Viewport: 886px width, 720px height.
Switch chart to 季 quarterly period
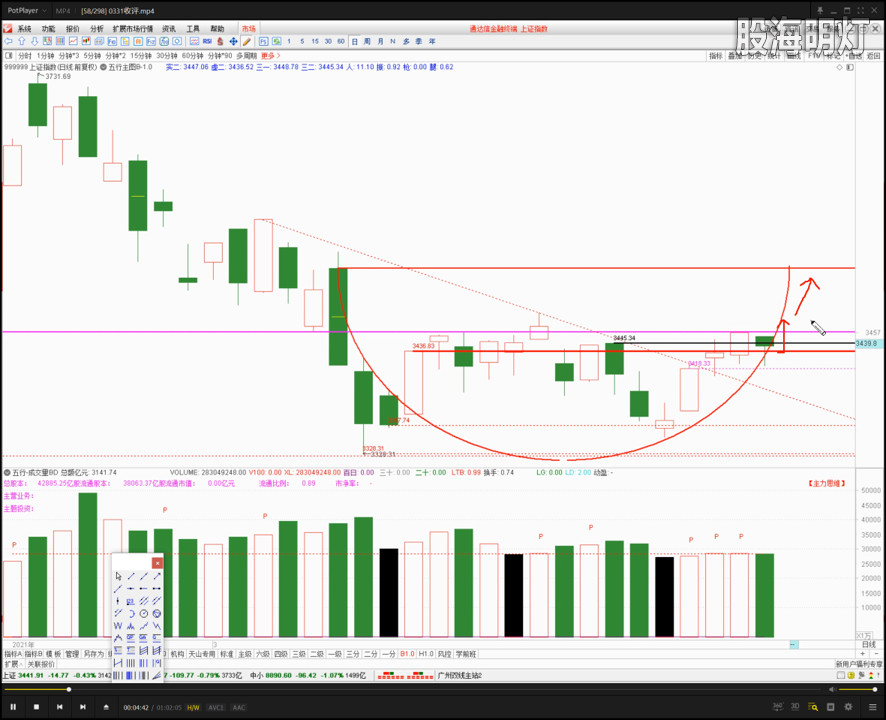419,41
